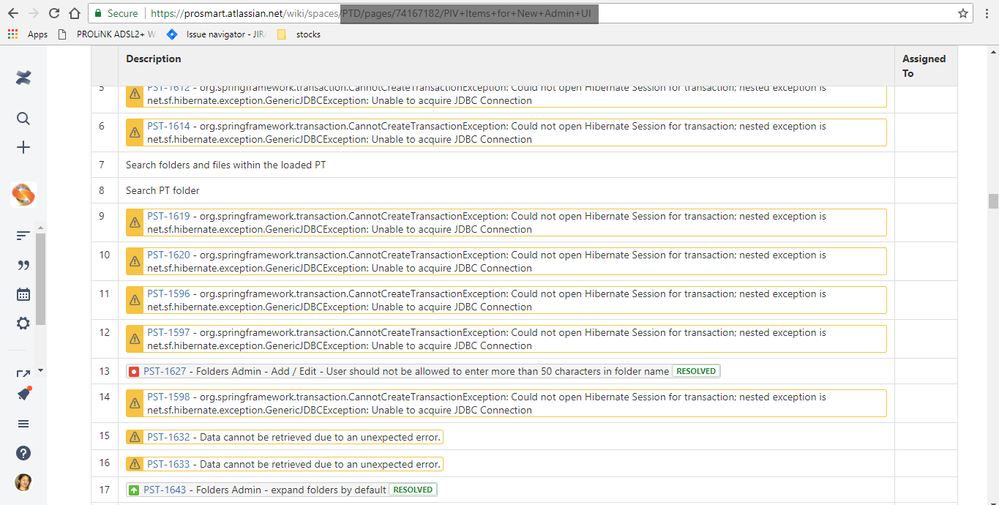Click the Secure padlock site info
The height and width of the screenshot is (505, 999).
[x=115, y=13]
